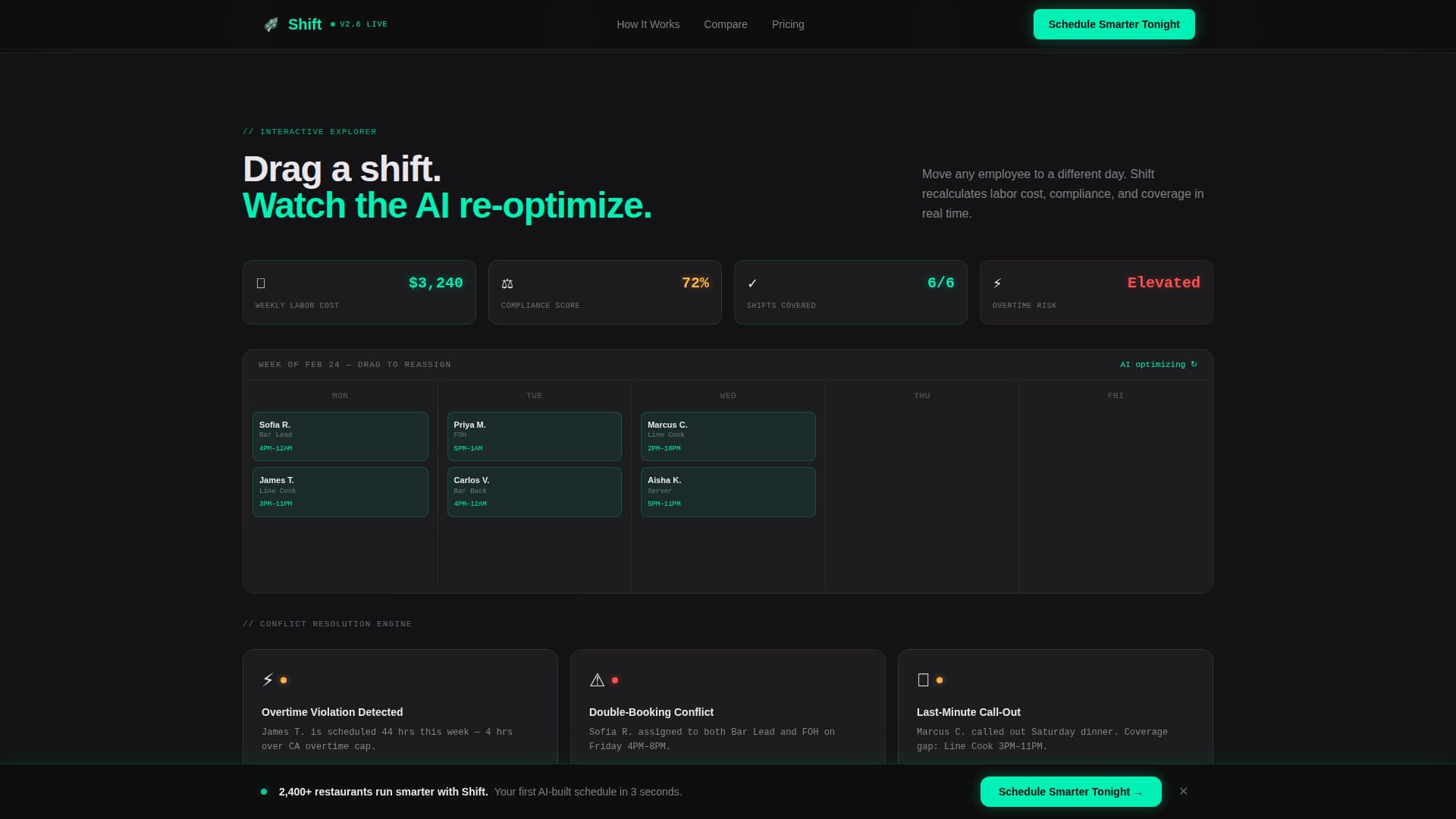Click the AI optimizing refresh arrow
The height and width of the screenshot is (819, 1456).
point(1194,364)
